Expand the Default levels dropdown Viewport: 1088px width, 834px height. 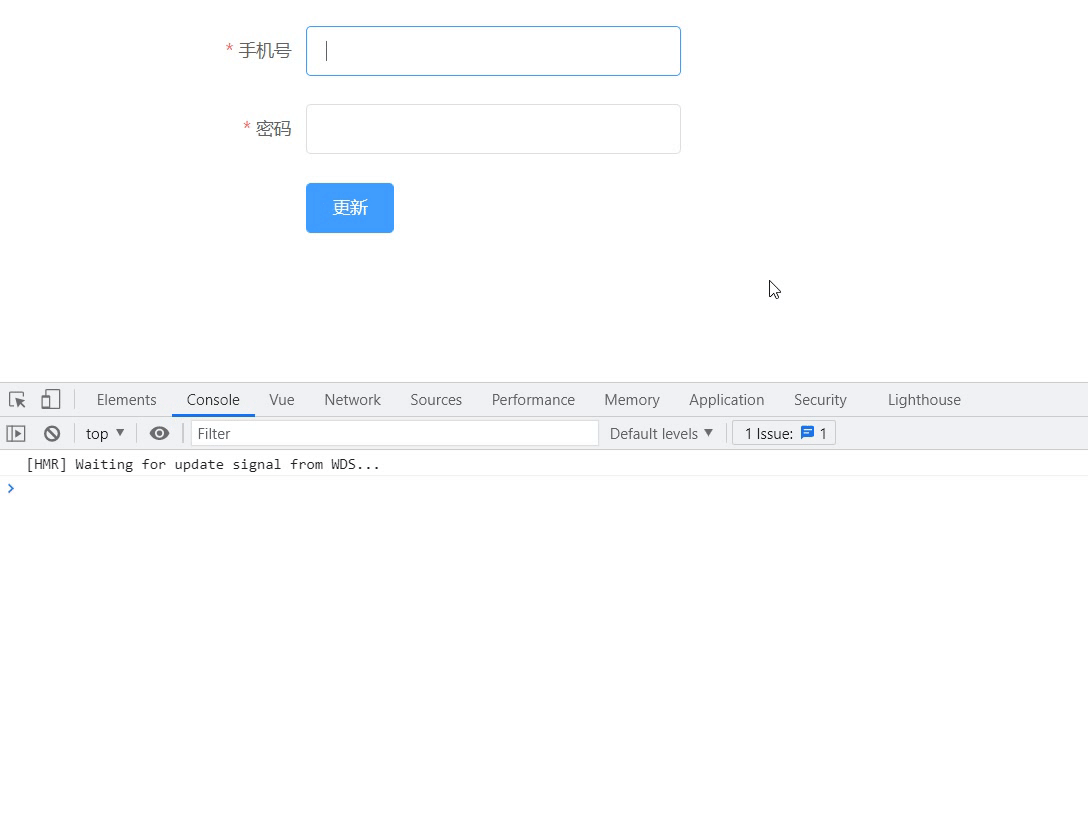tap(661, 434)
